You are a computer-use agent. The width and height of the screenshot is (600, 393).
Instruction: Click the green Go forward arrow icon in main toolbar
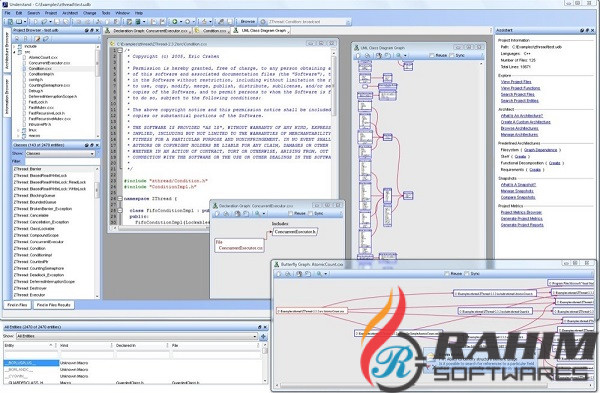point(175,22)
